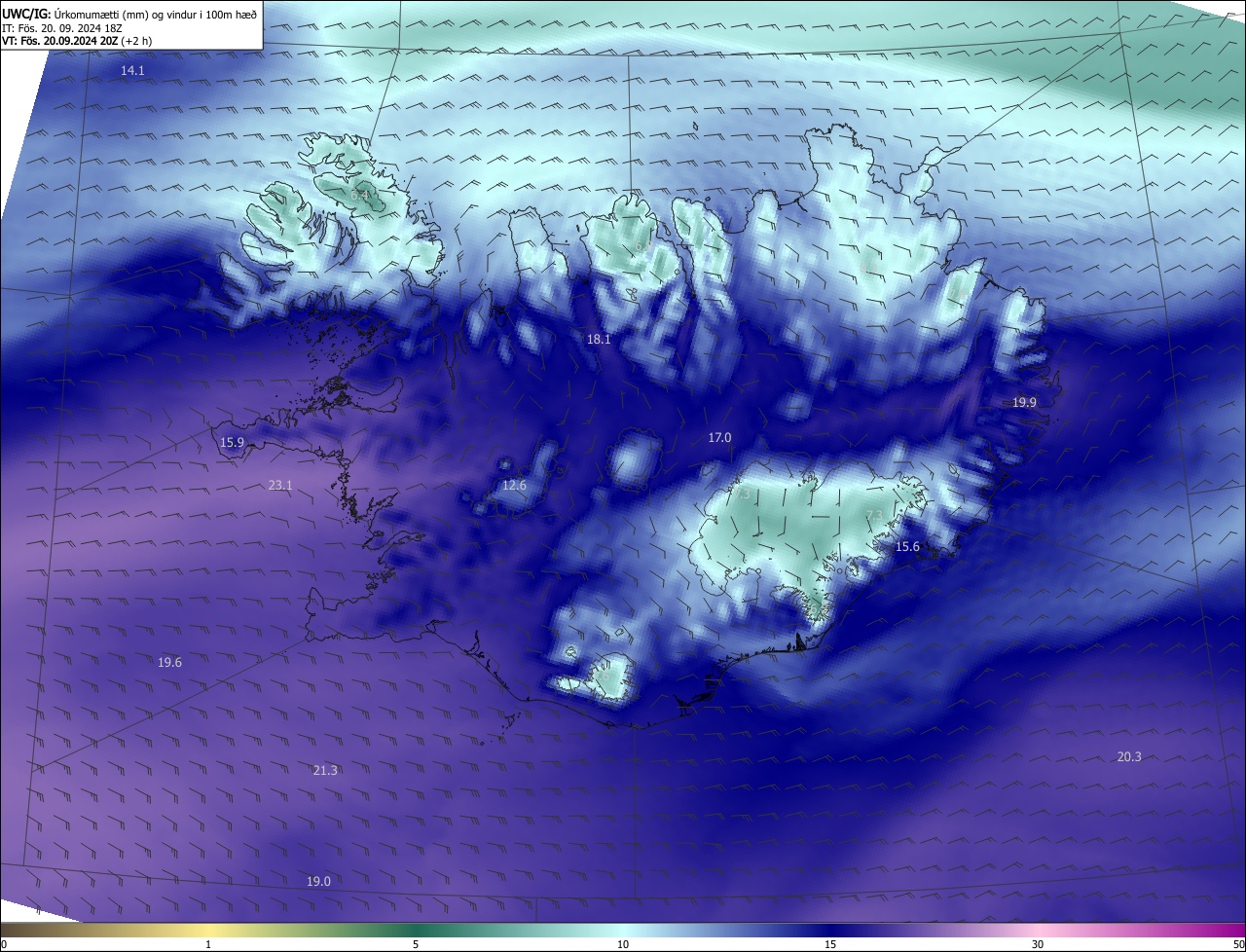Click the 0 tick on the color scale
The width and height of the screenshot is (1246, 952).
(x=4, y=944)
